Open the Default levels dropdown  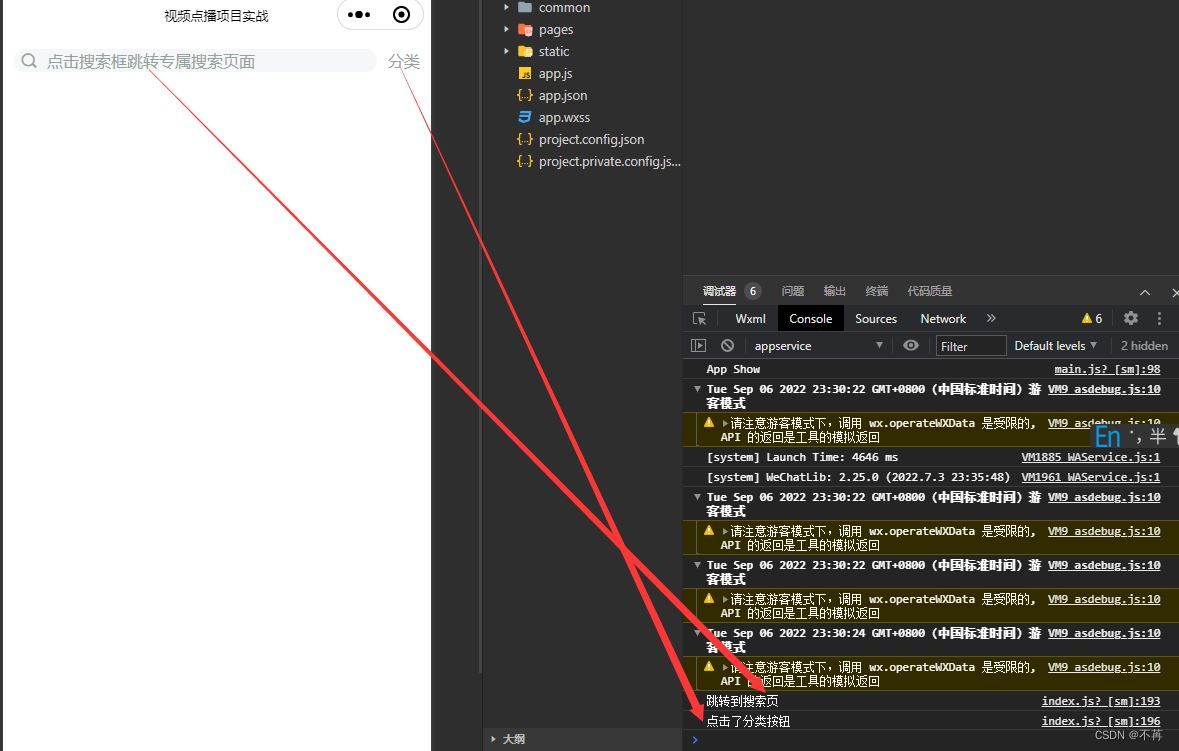point(1055,346)
